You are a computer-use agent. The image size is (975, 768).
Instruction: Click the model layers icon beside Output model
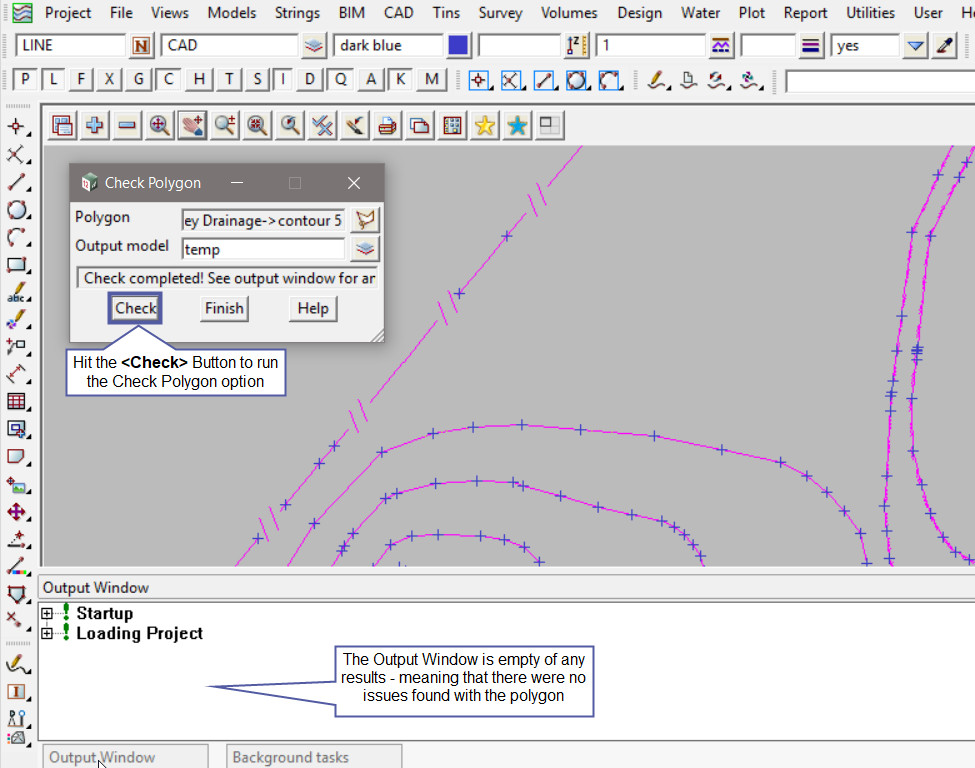coord(366,249)
